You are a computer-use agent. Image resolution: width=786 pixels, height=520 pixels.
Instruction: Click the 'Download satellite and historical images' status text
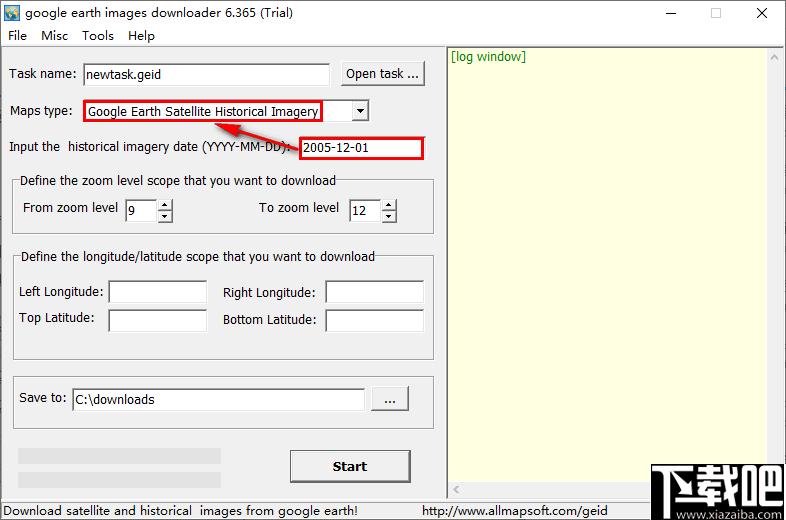180,511
